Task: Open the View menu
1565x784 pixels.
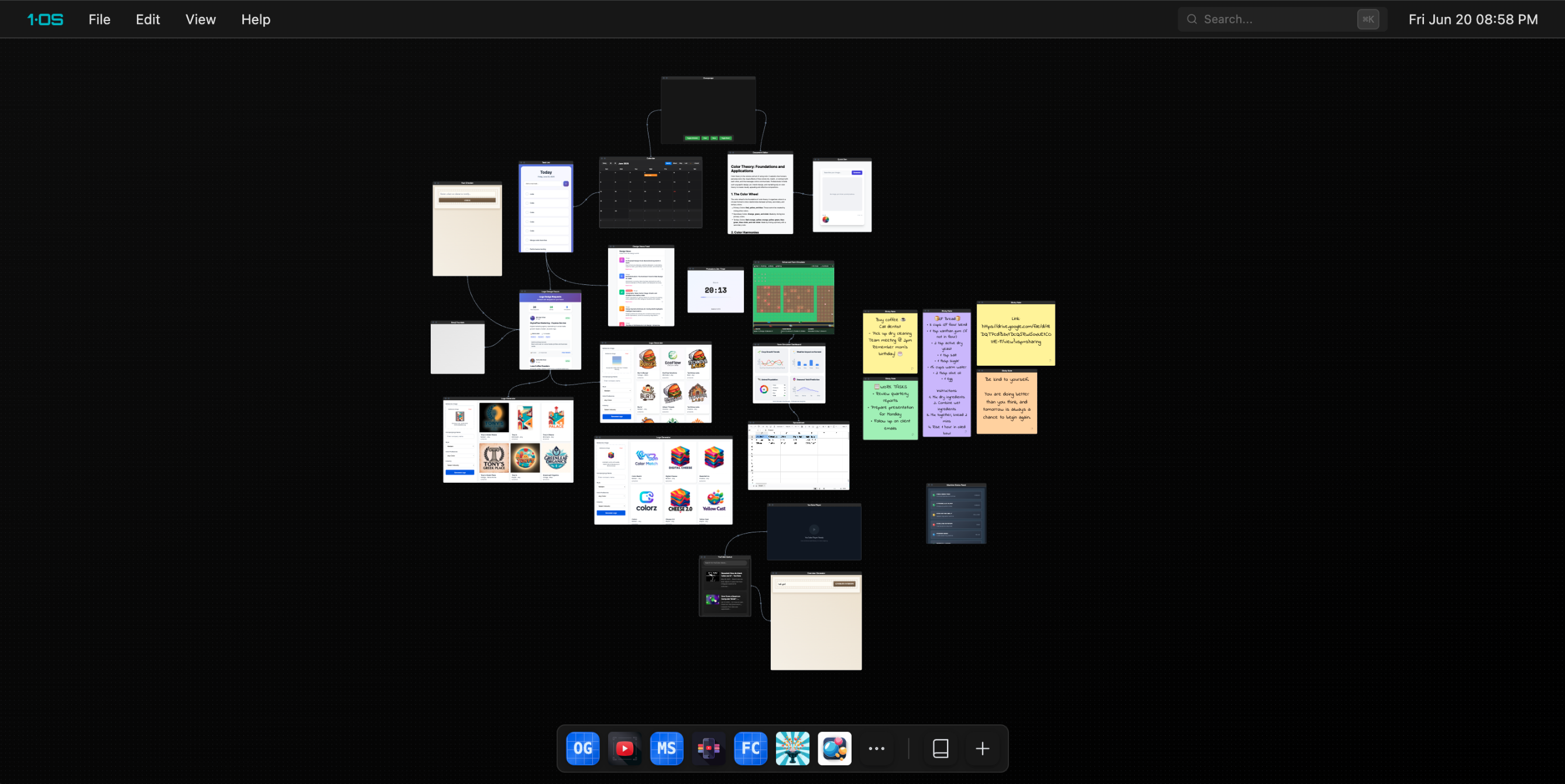Action: (x=200, y=19)
